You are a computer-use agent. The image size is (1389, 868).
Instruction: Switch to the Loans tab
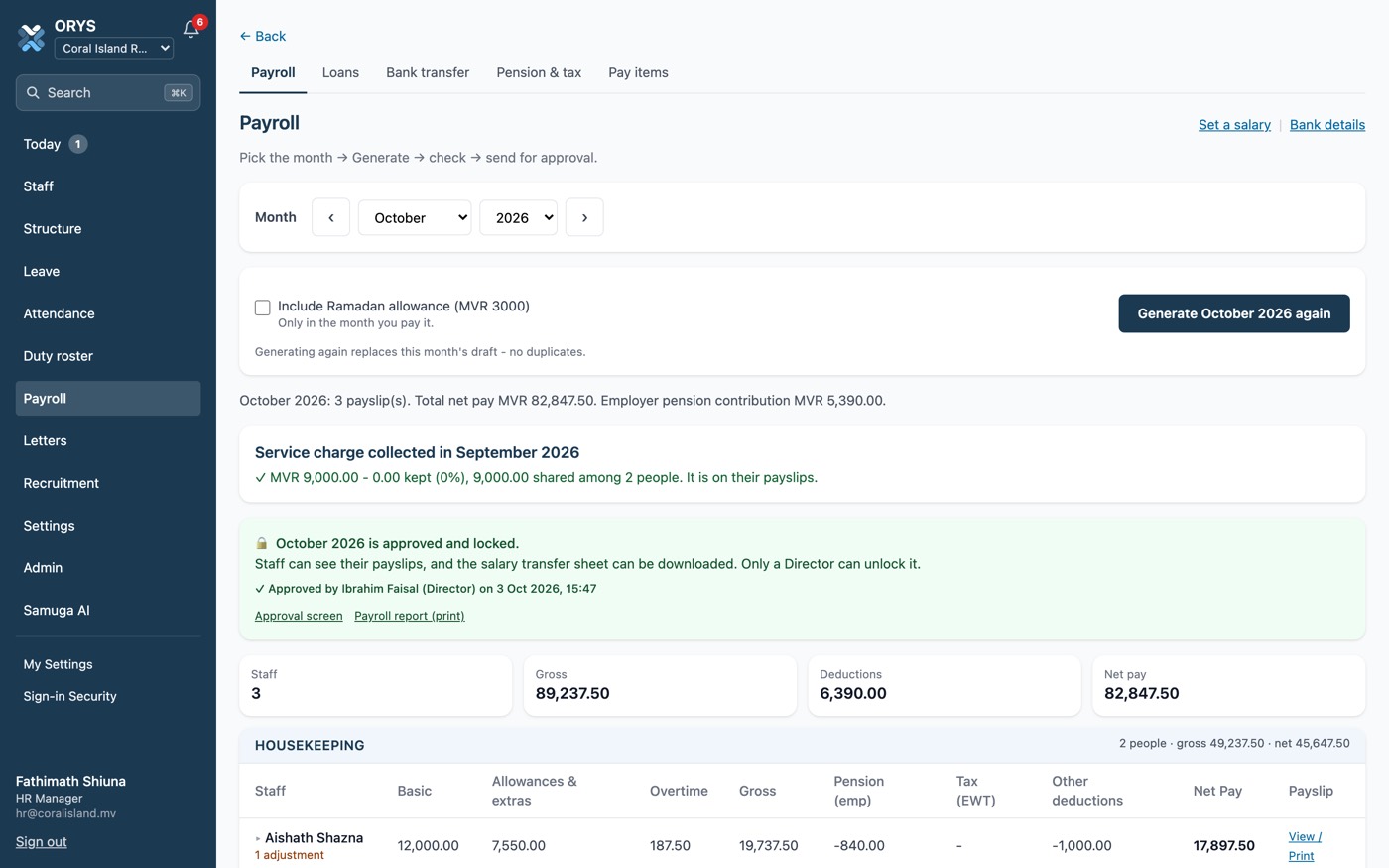click(340, 72)
